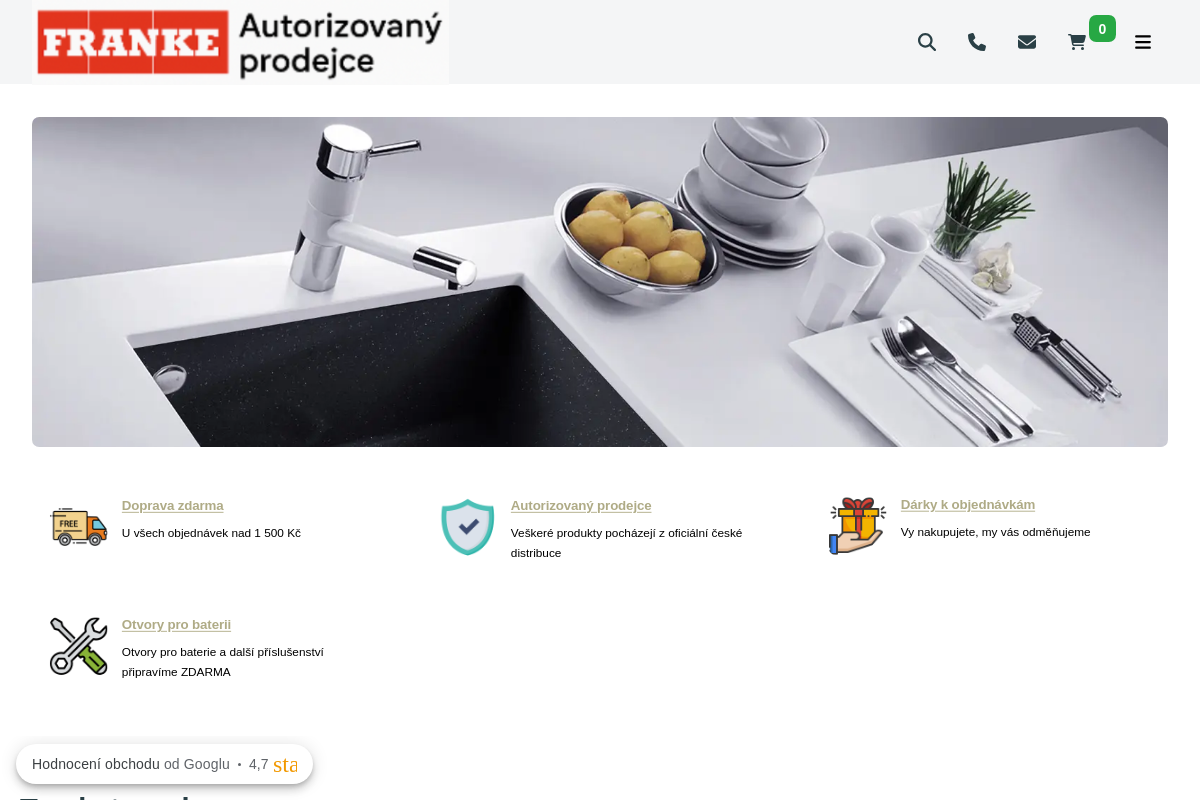Click the Franke authorized dealer logo

coord(240,42)
